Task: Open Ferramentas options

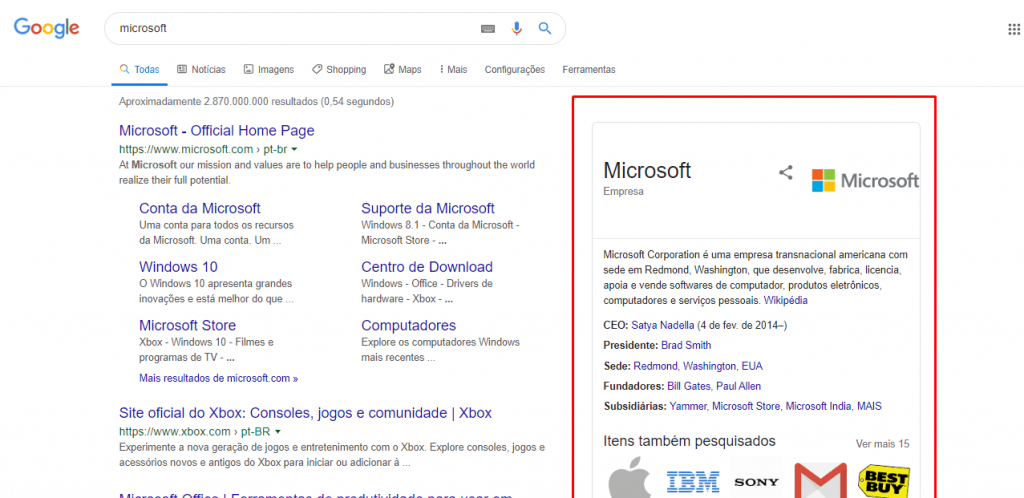Action: coord(588,69)
